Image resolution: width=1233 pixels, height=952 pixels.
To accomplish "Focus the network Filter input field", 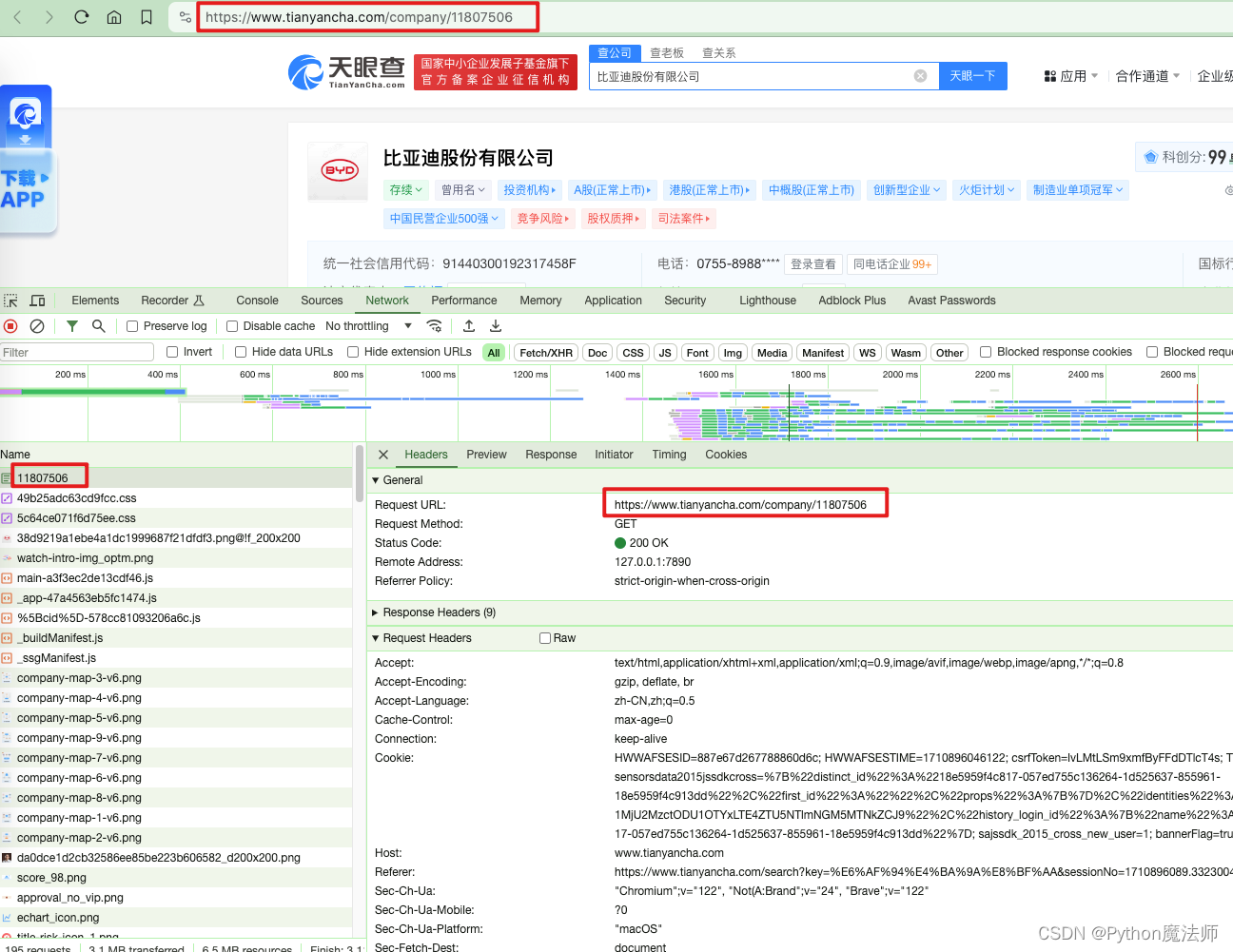I will pos(77,353).
